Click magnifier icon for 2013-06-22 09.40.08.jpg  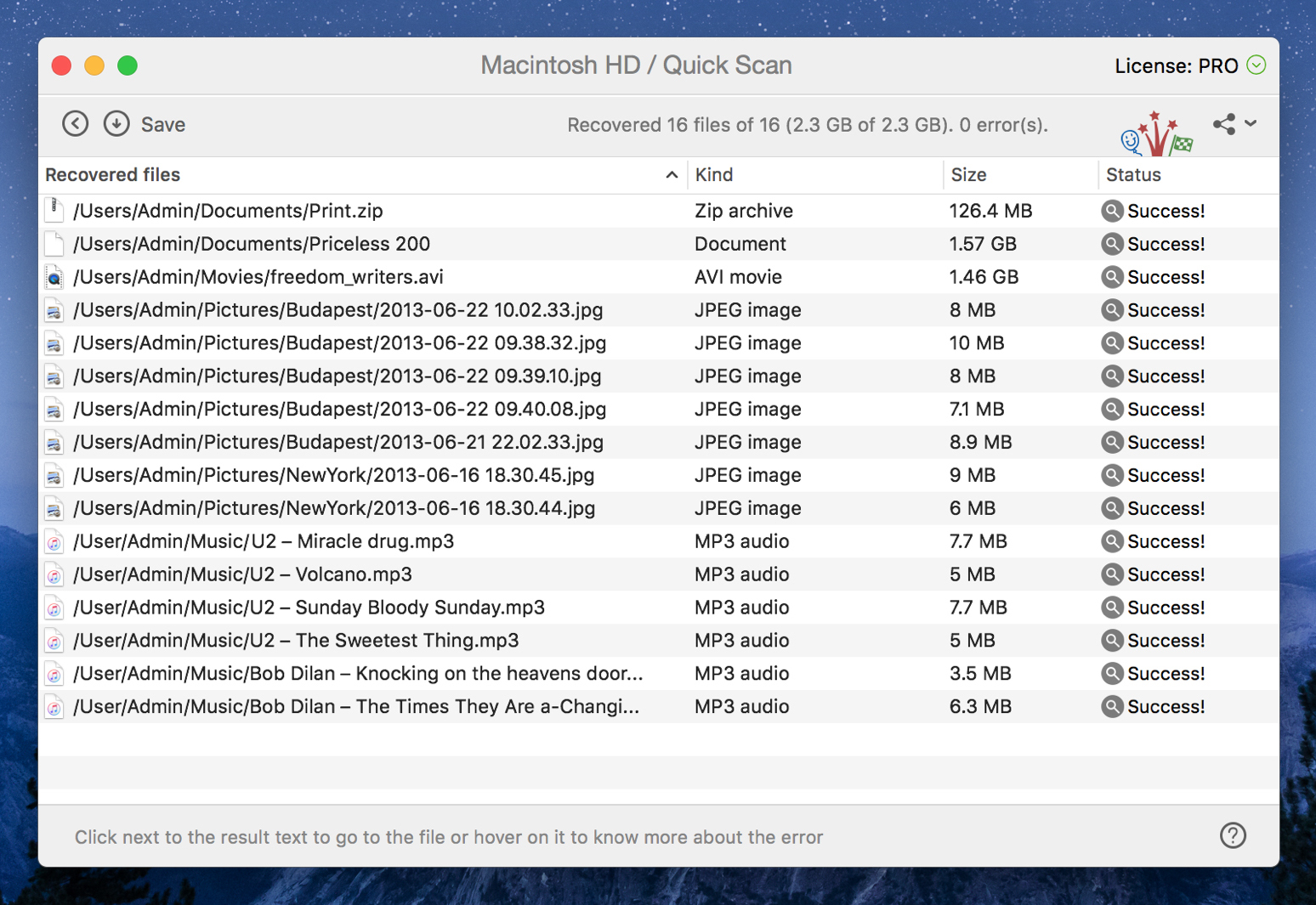tap(1112, 409)
